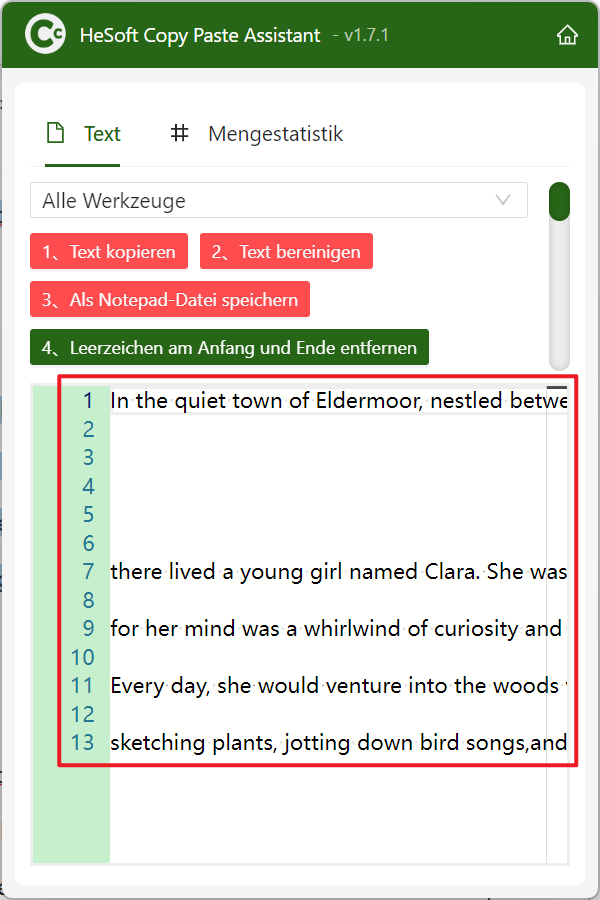Open the Mengestatistik tab
Image resolution: width=600 pixels, height=900 pixels.
pyautogui.click(x=257, y=134)
